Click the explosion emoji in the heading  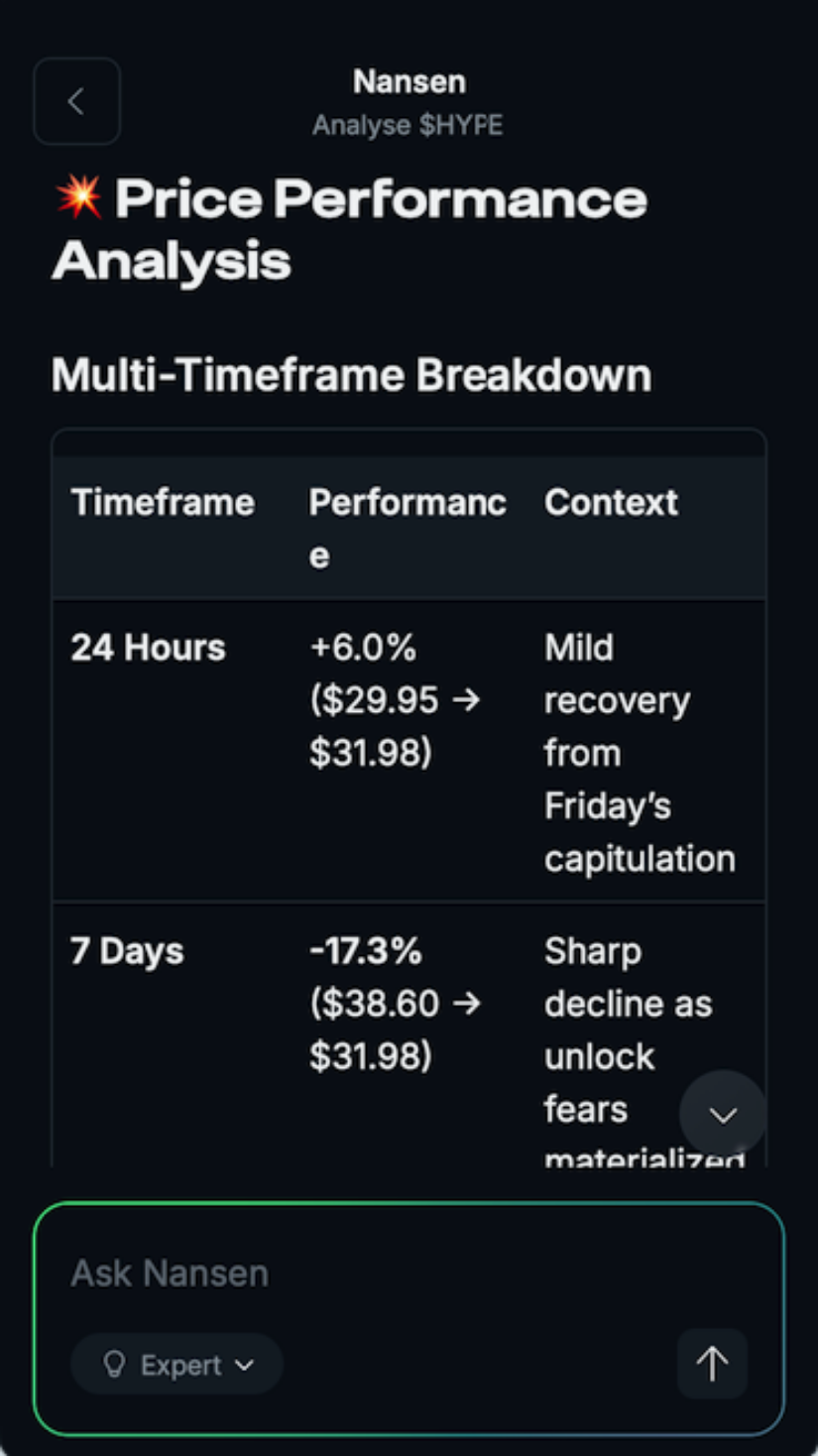click(78, 197)
